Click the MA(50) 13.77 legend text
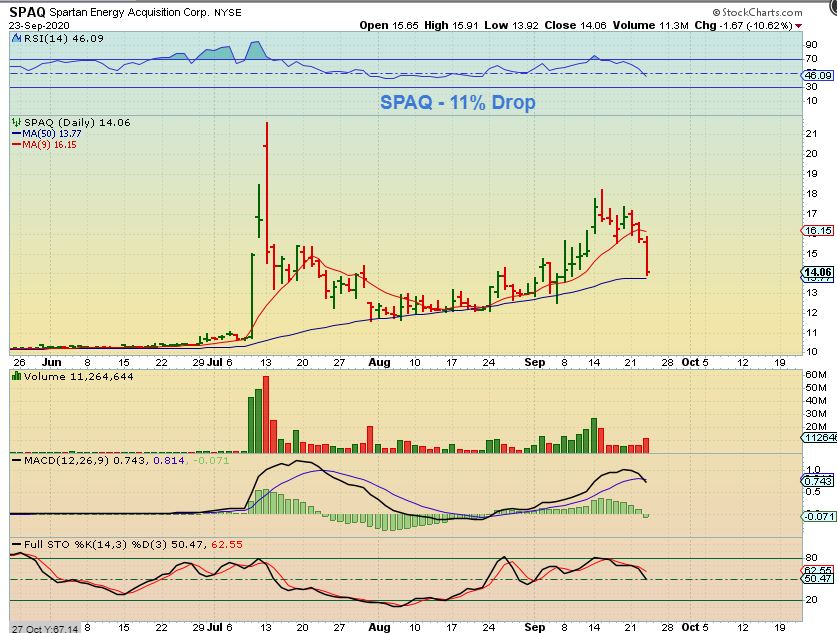This screenshot has width=837, height=633. pyautogui.click(x=52, y=134)
